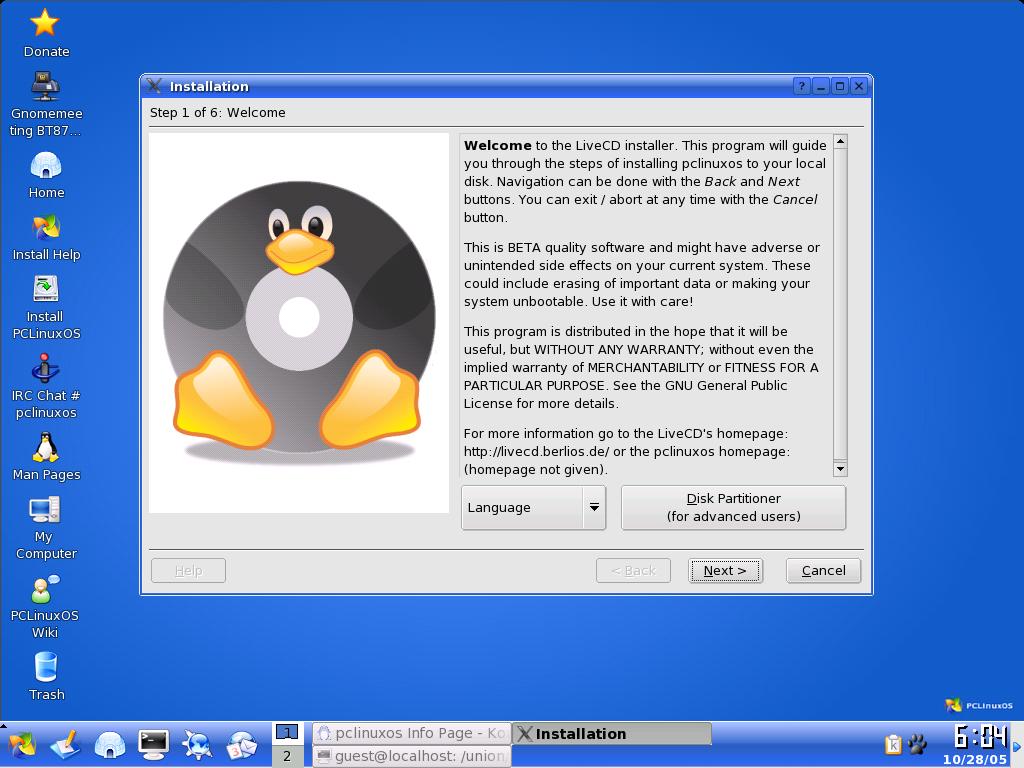Click the small arrow at the panel's left corner

(x=3, y=725)
